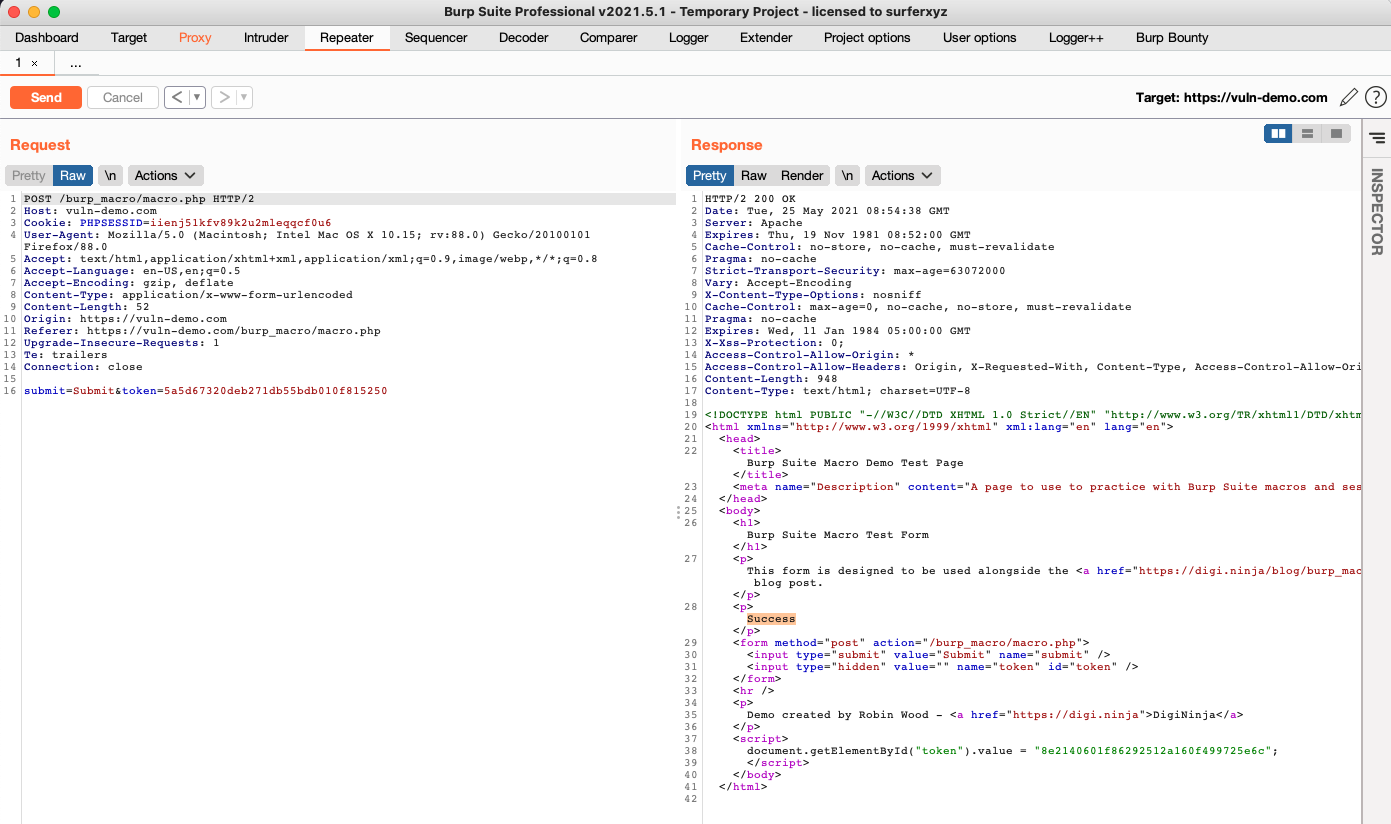Click the submit=Submit&token body line

tap(205, 391)
